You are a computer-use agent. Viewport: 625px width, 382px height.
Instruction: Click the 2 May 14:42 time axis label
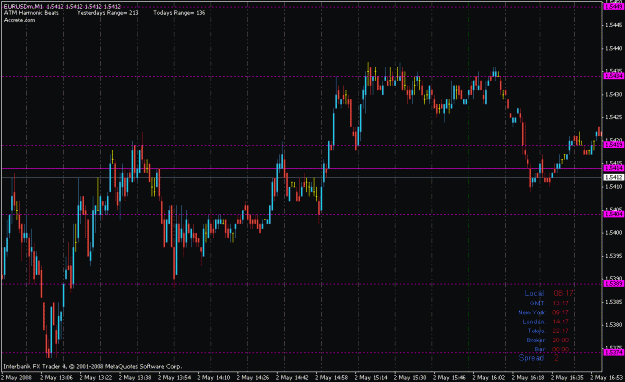pyautogui.click(x=293, y=377)
